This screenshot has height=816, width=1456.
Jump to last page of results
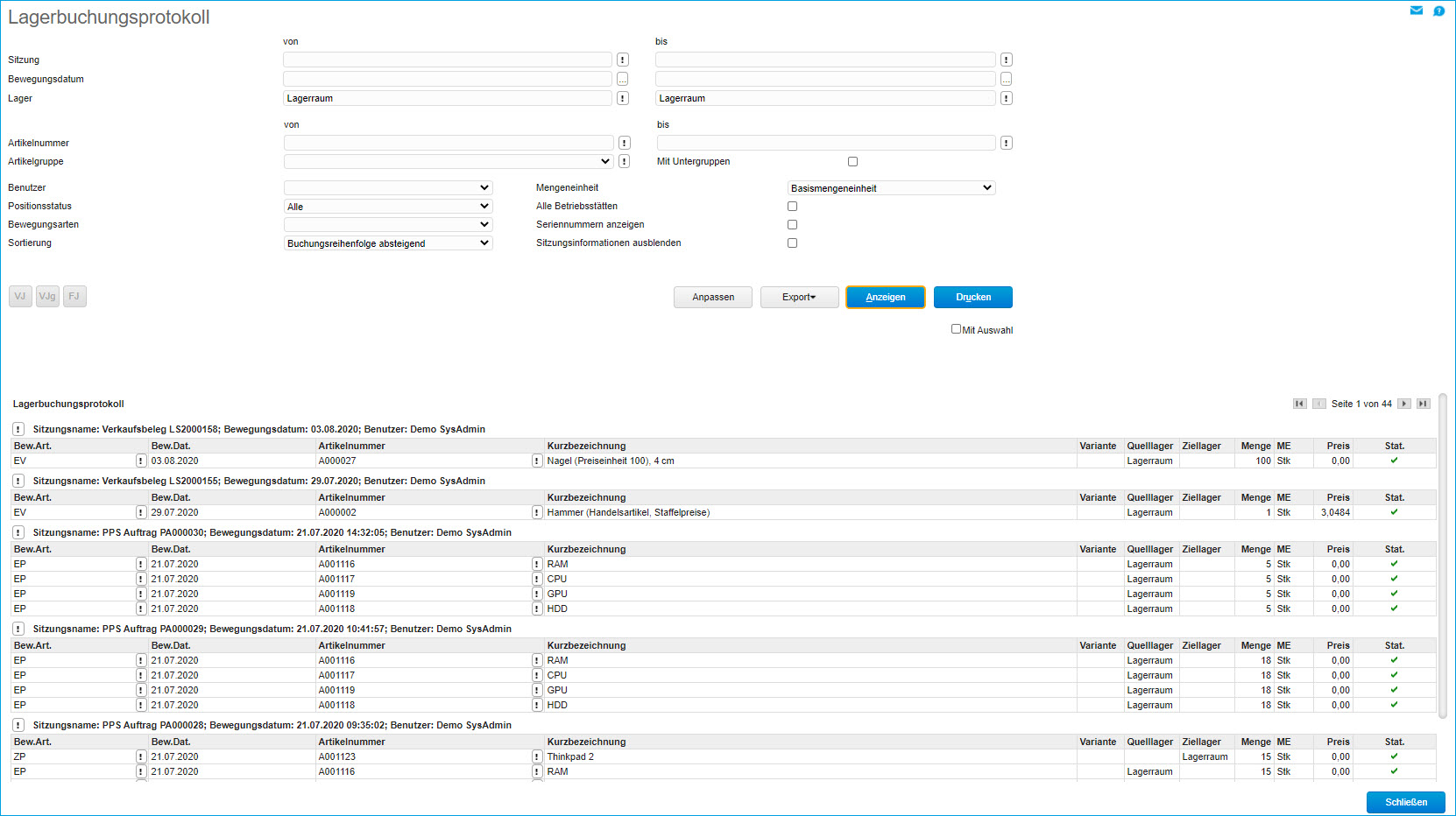[x=1424, y=404]
